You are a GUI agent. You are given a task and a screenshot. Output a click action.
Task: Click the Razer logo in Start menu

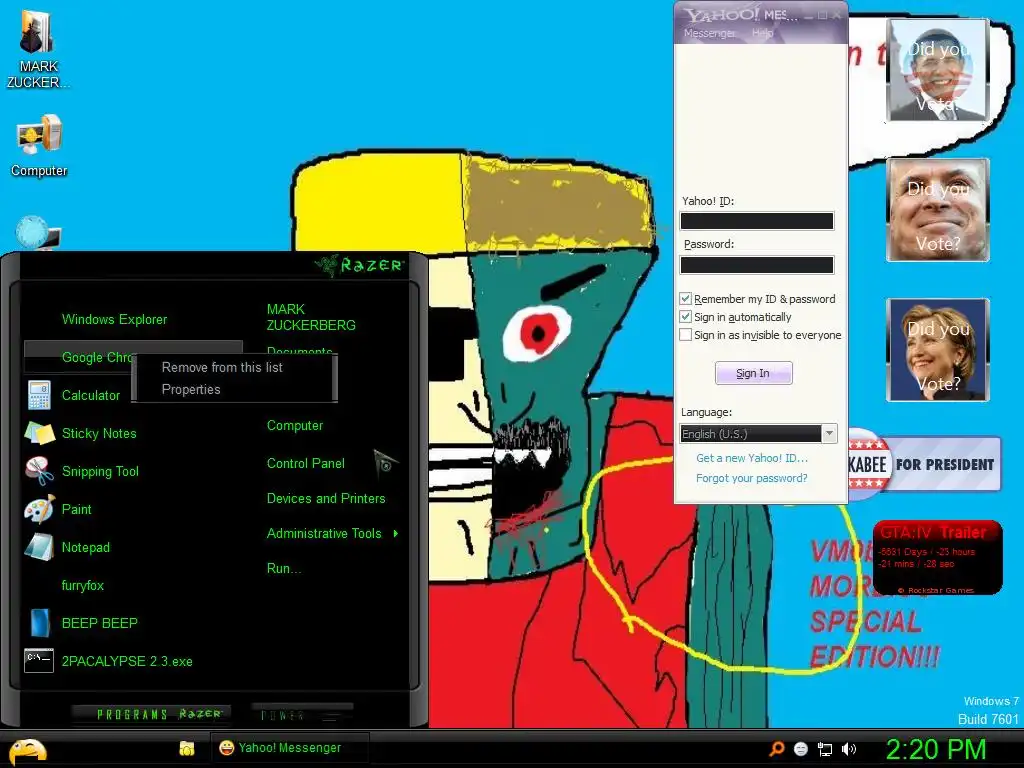click(x=359, y=264)
